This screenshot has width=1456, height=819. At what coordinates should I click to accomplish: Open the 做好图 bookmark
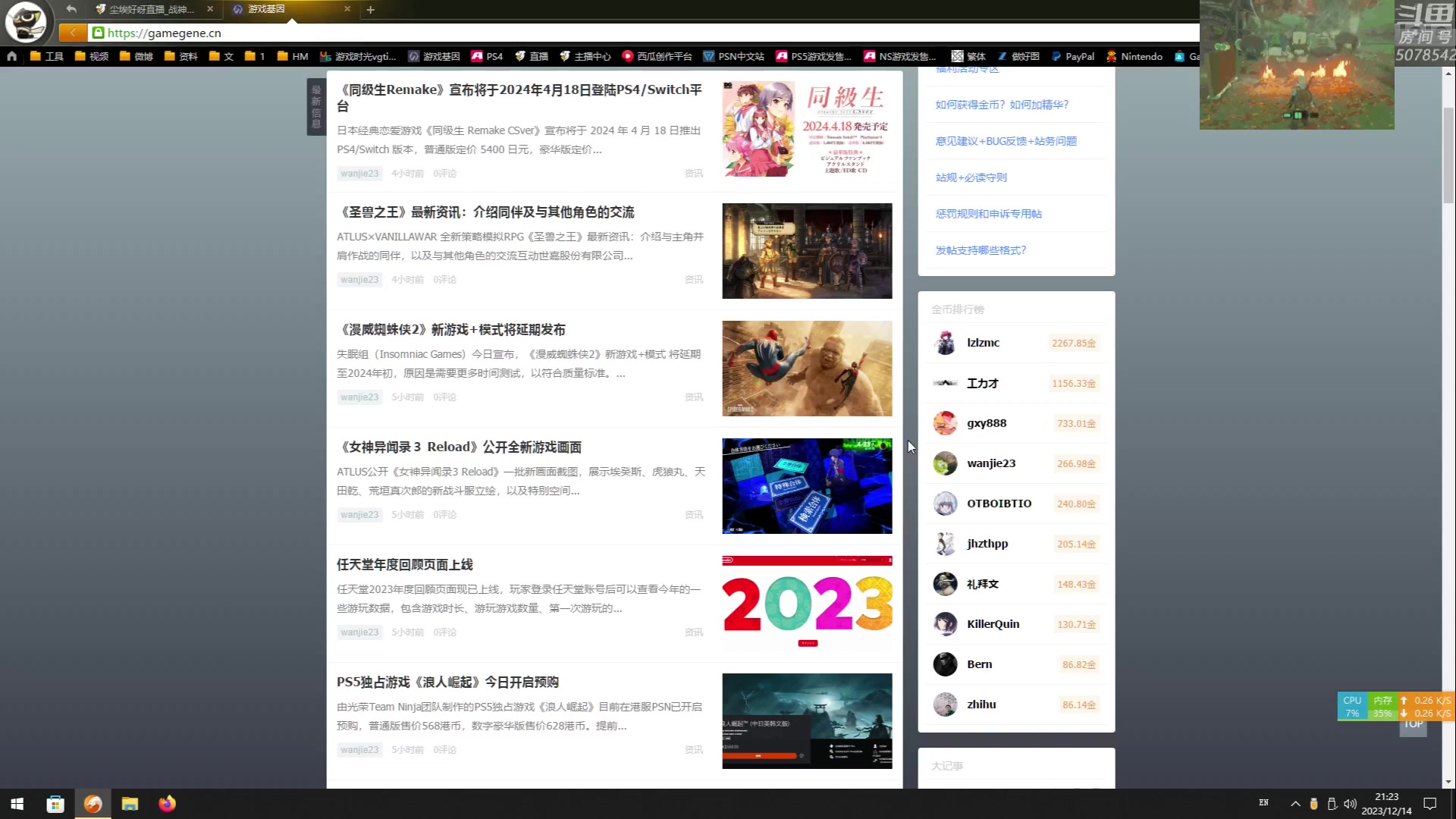click(x=1018, y=56)
